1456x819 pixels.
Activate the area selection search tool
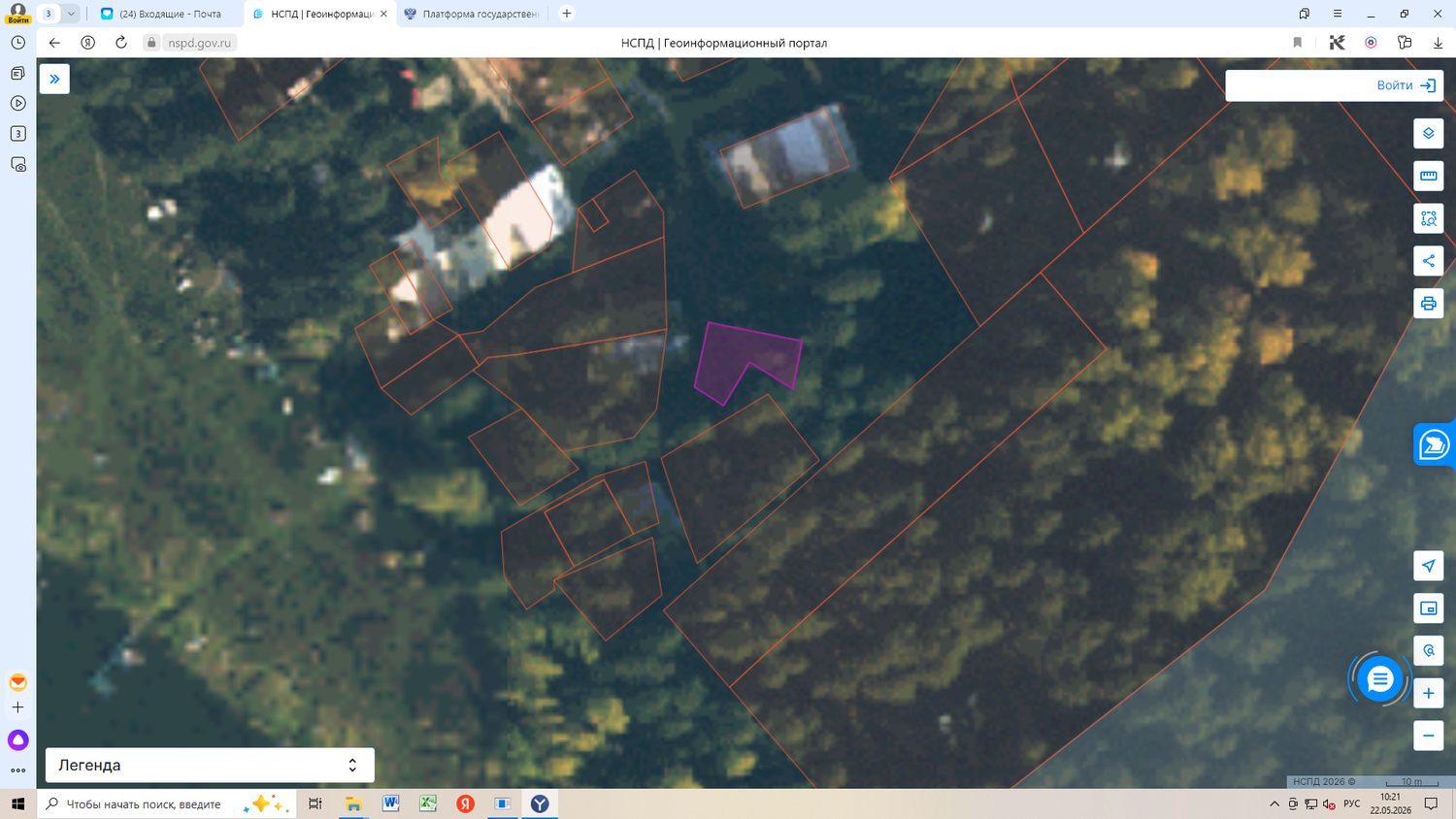coord(1428,218)
